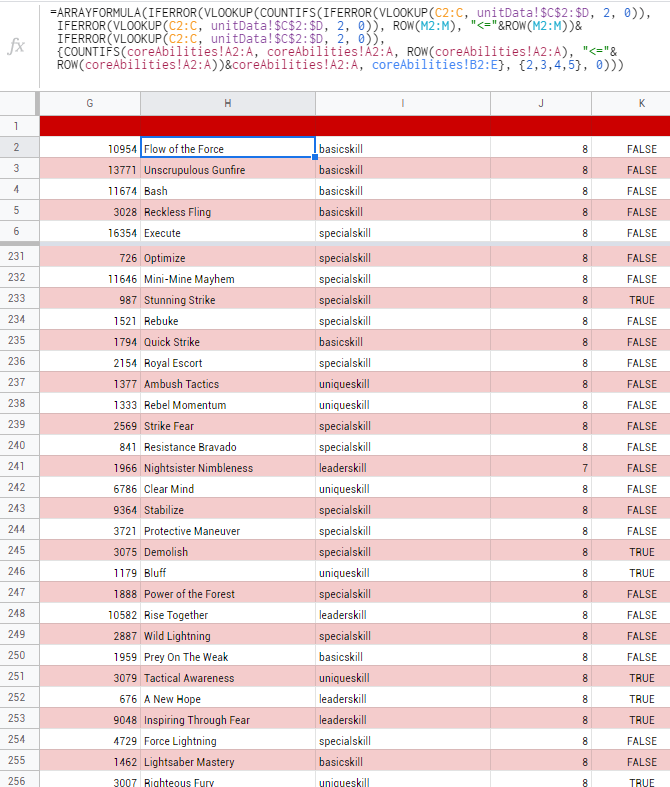Click cell 'Wild Lightning'
This screenshot has height=787, width=670.
pos(228,636)
